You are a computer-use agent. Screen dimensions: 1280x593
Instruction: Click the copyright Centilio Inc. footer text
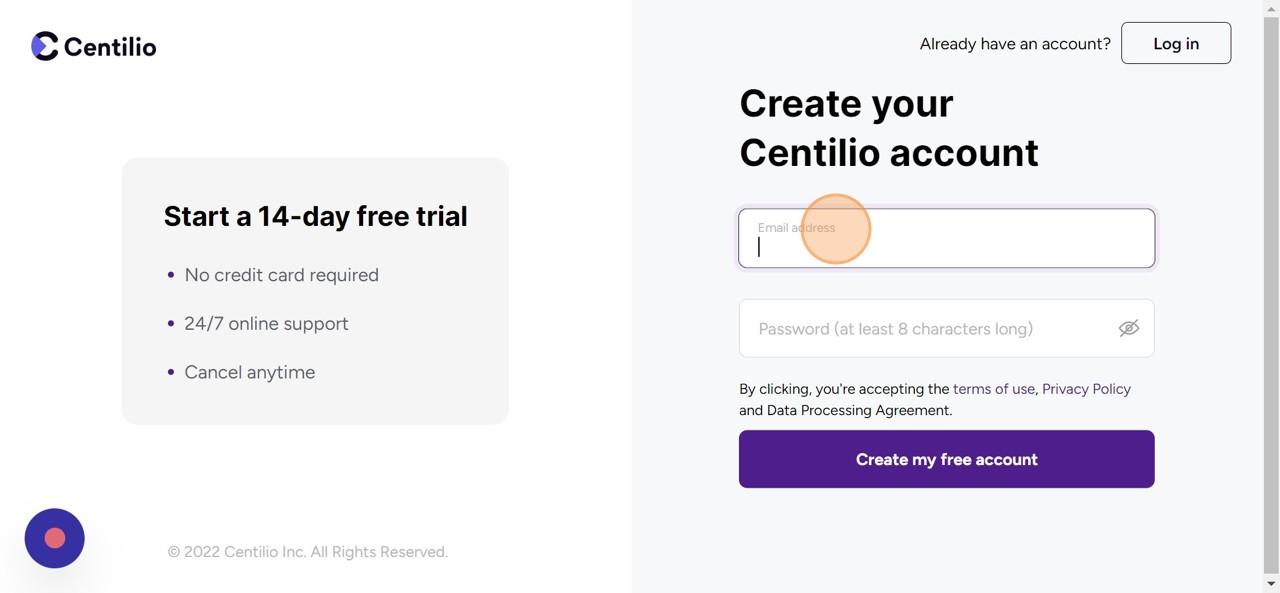[307, 552]
